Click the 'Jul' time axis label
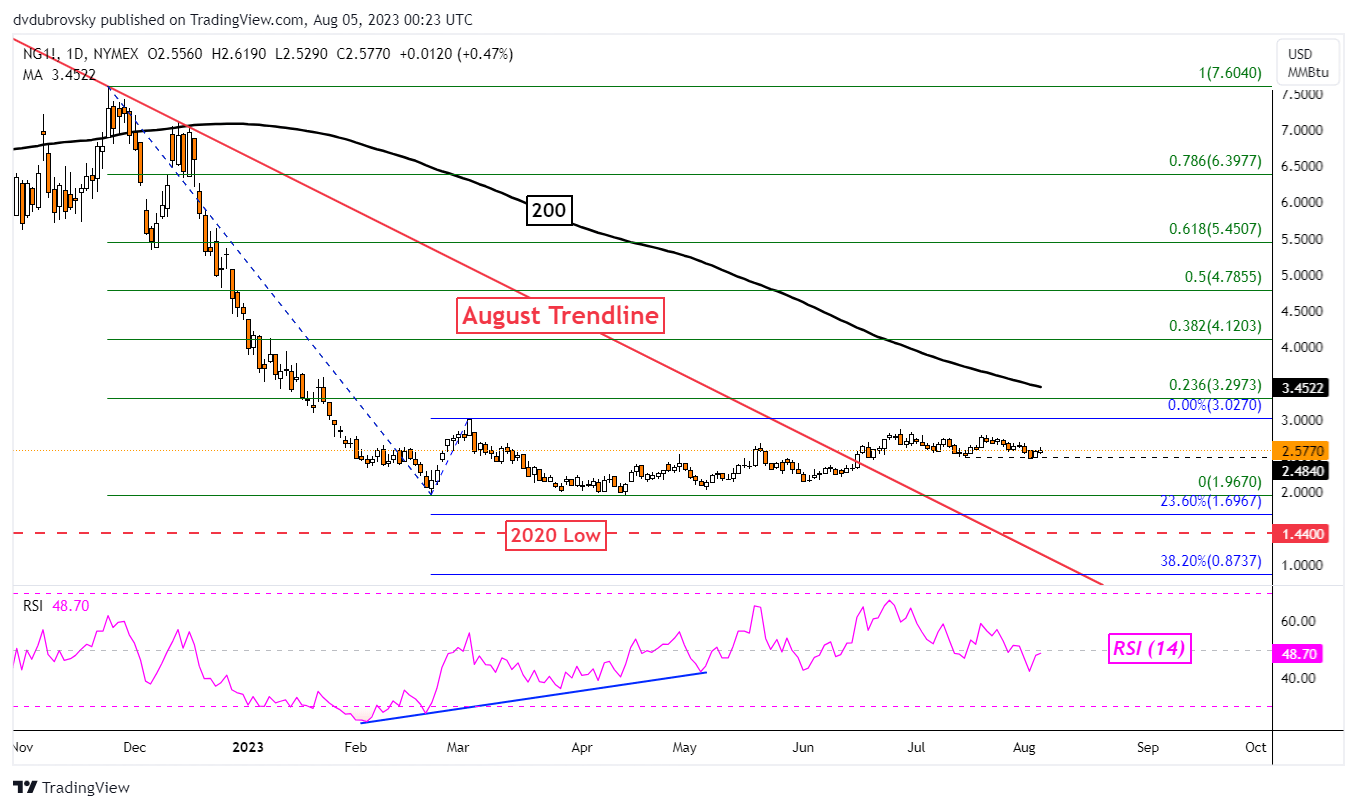Image resolution: width=1357 pixels, height=809 pixels. (916, 748)
